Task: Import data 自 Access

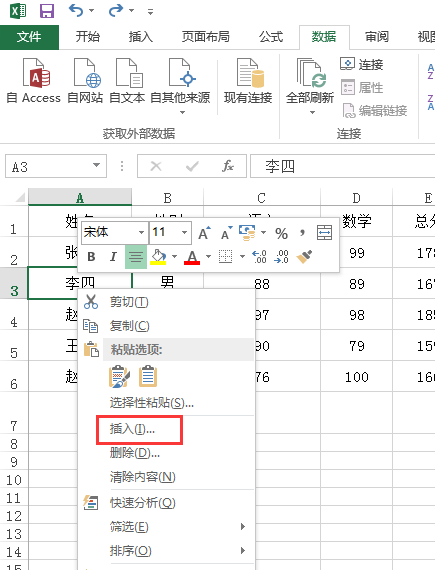Action: (34, 81)
